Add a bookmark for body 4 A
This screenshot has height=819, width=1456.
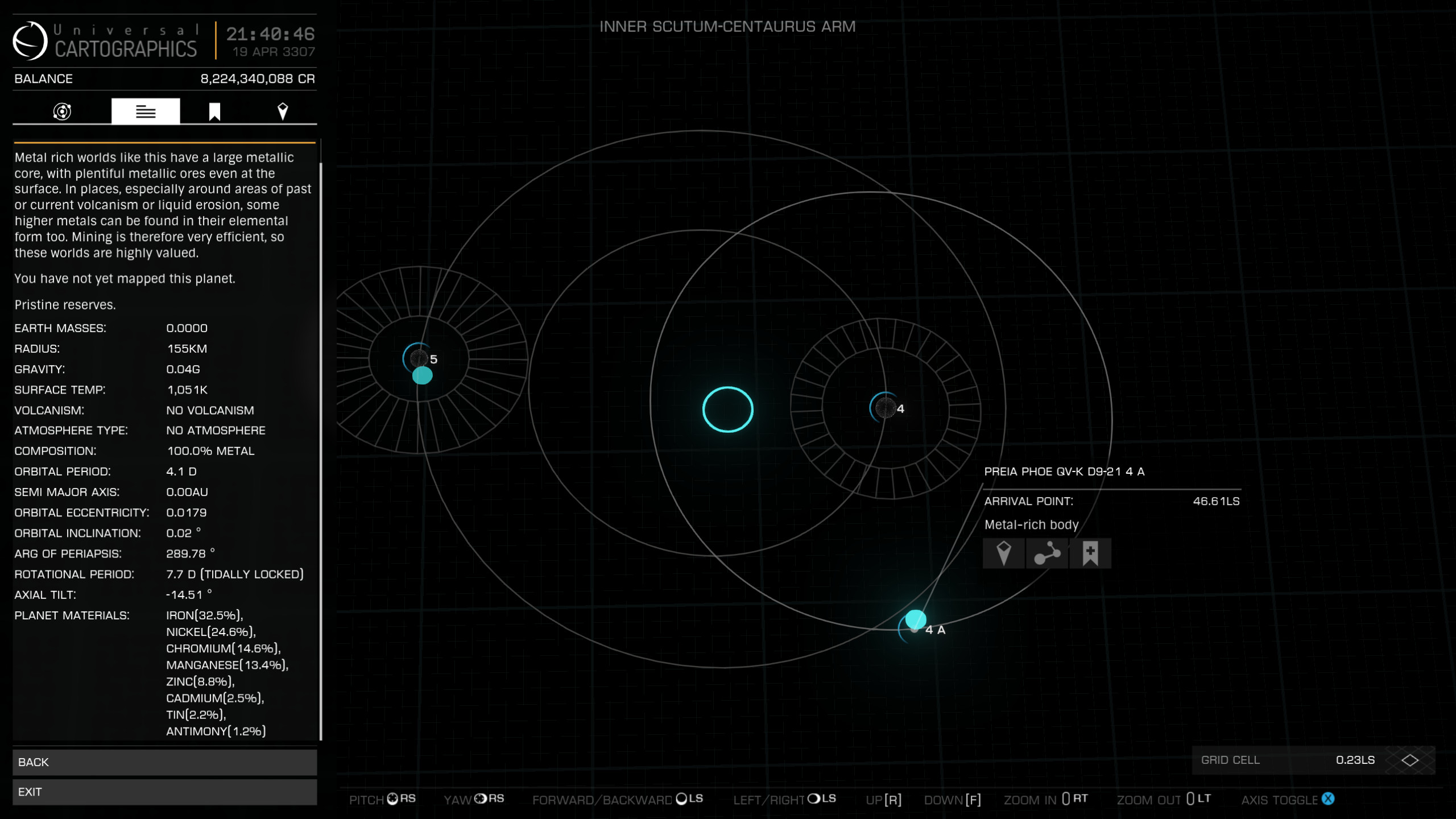point(1090,553)
